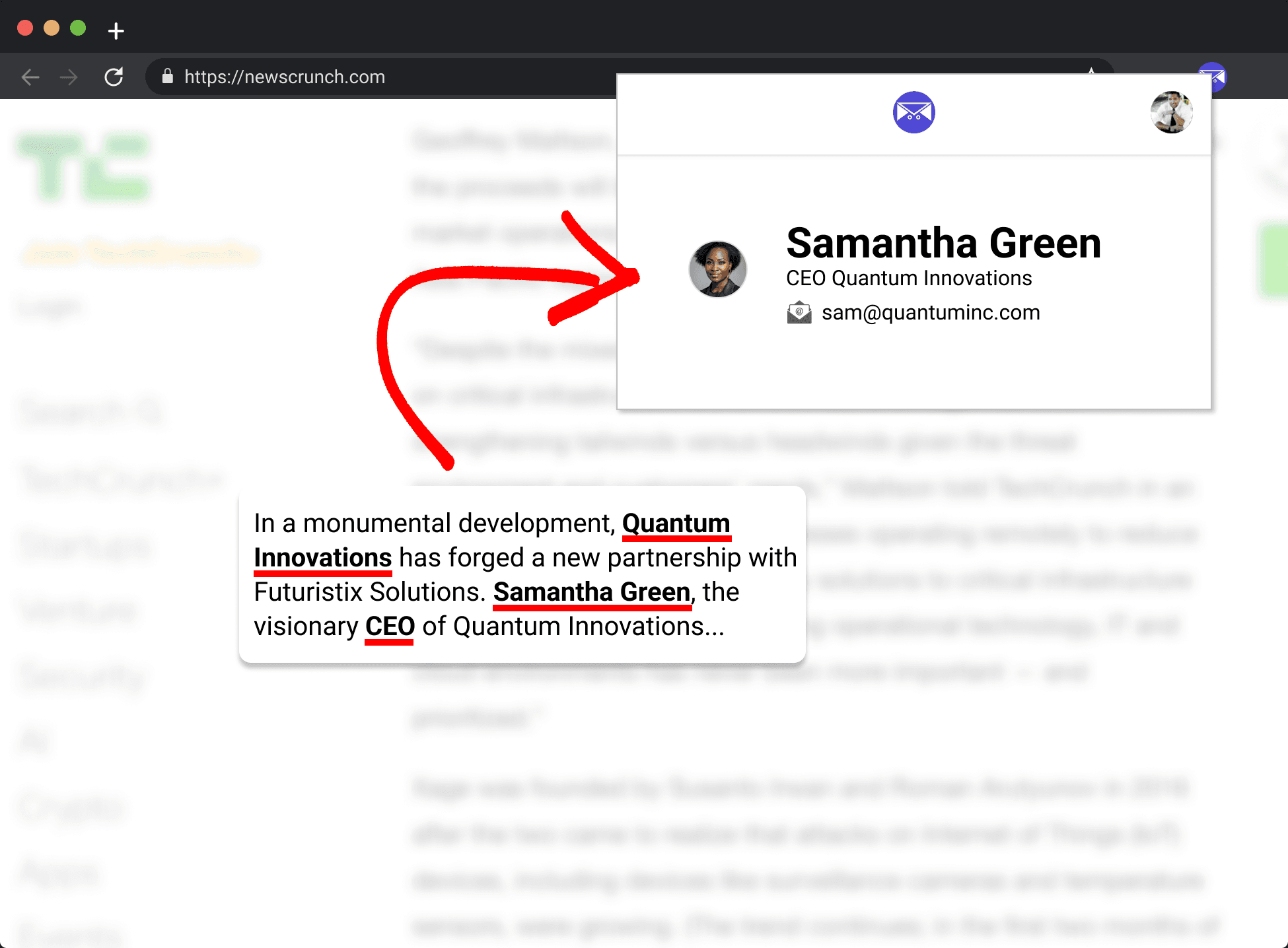
Task: Click the back navigation arrow
Action: coord(30,77)
